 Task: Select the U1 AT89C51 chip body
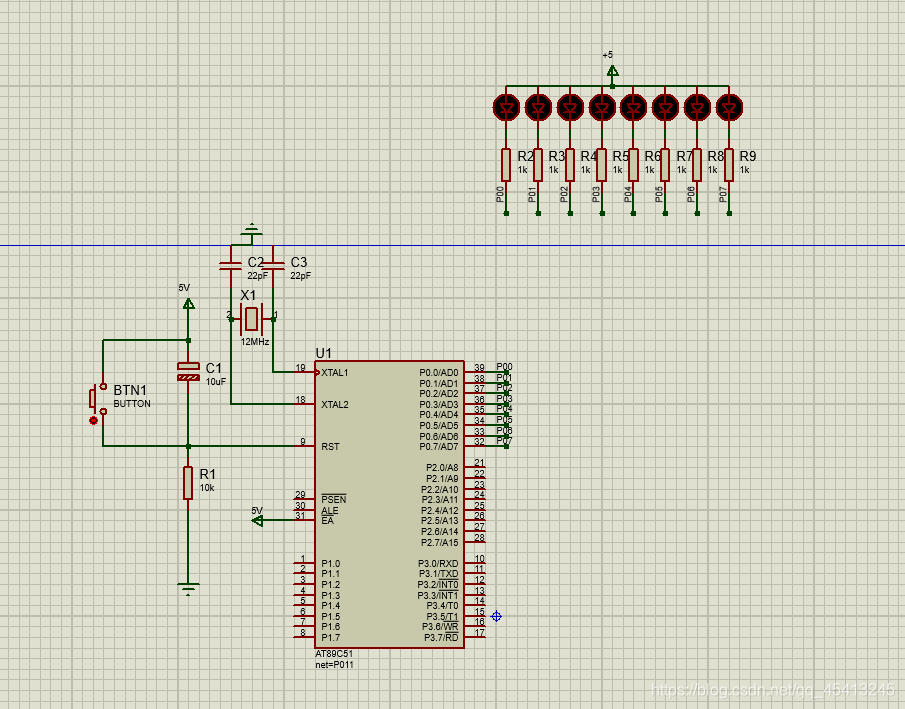390,504
